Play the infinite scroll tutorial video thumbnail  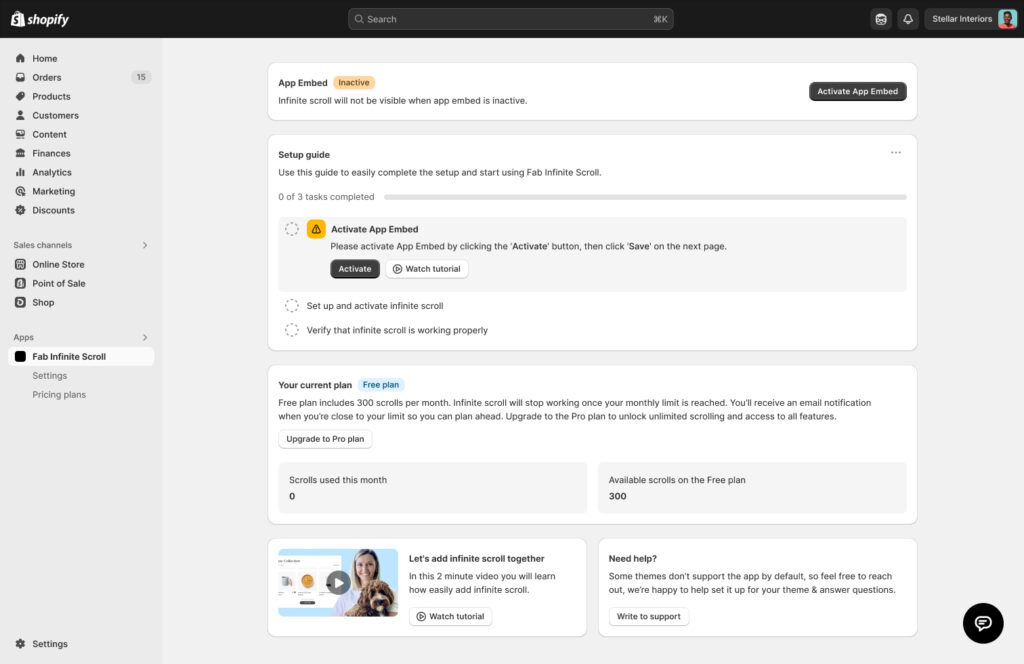338,582
